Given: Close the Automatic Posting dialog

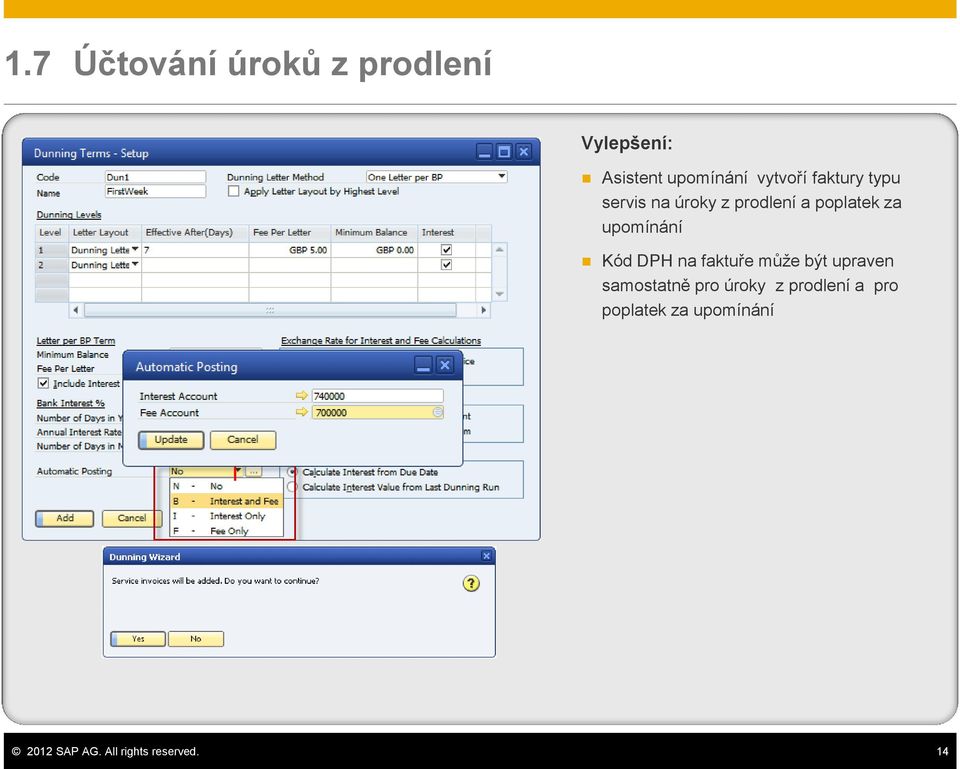Looking at the screenshot, I should point(444,366).
